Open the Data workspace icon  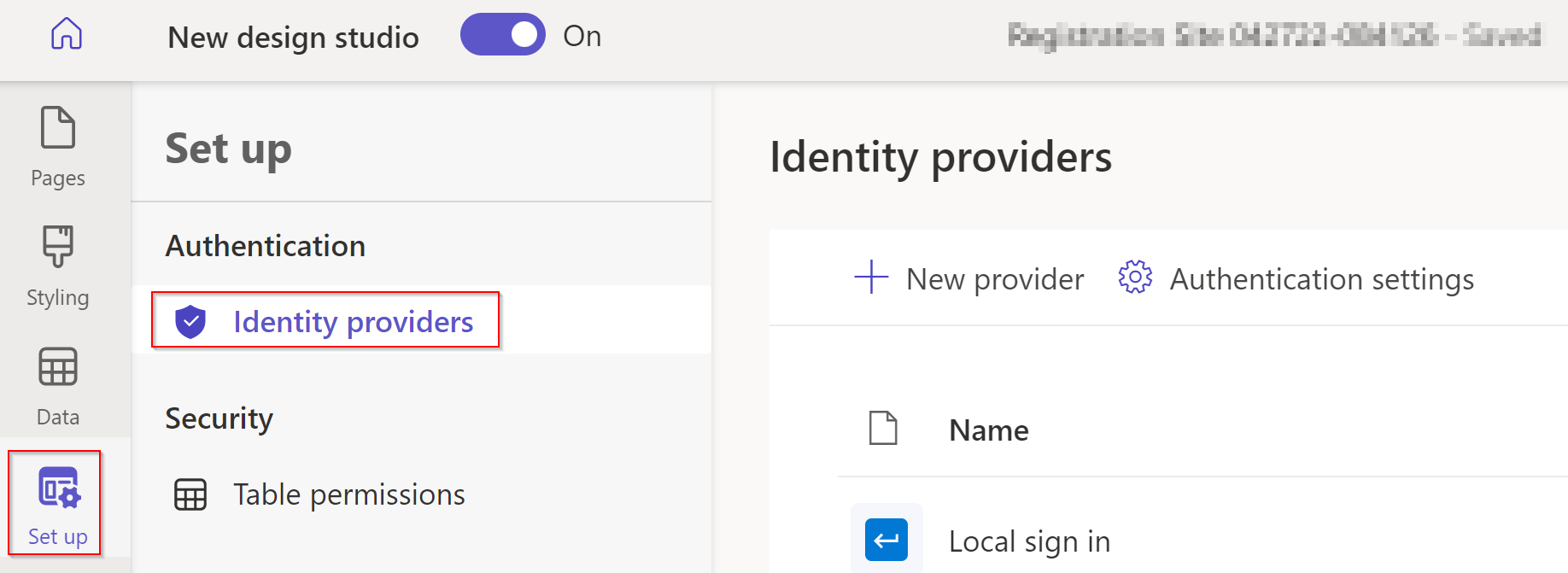coord(57,365)
